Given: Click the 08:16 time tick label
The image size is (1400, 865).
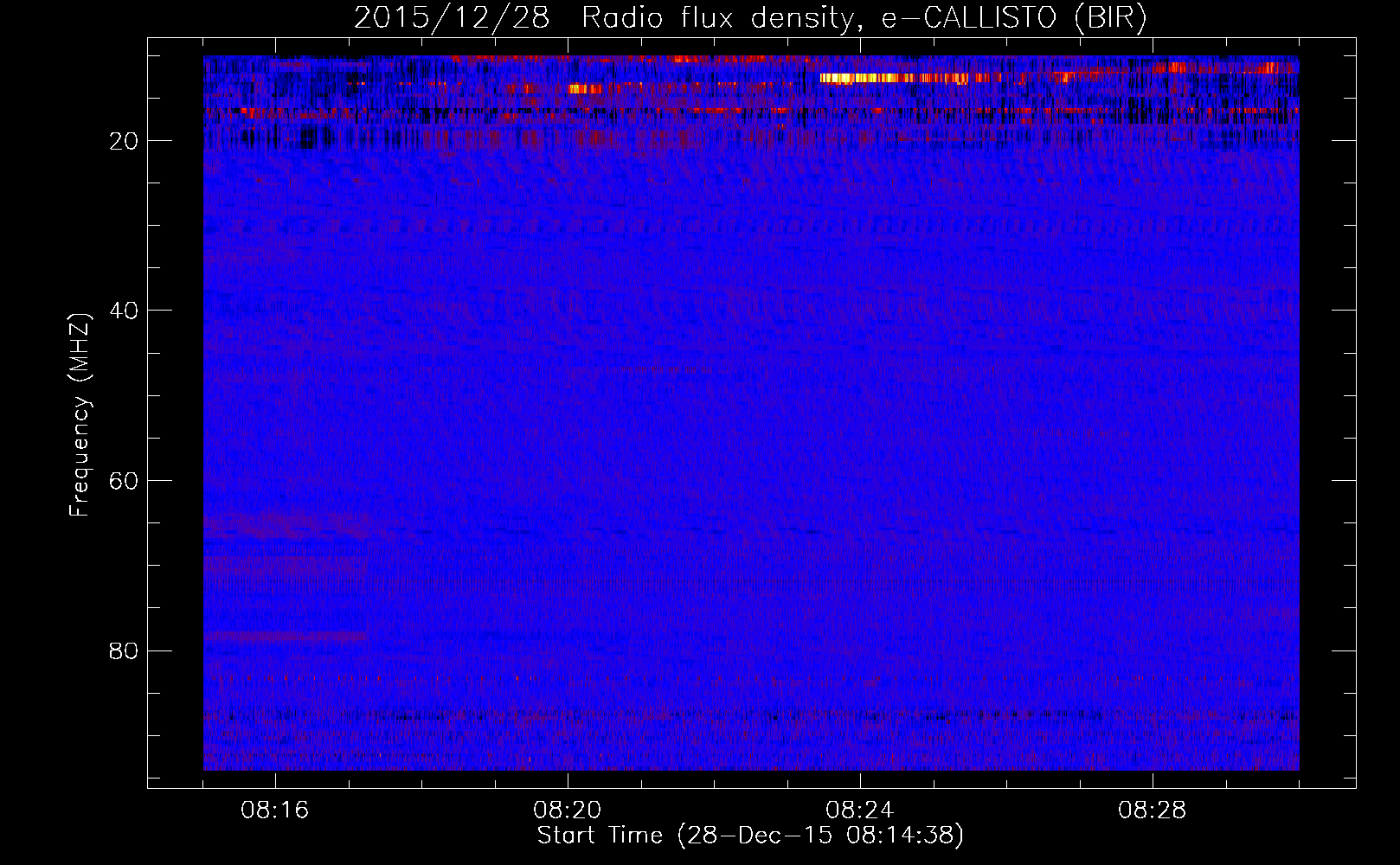Looking at the screenshot, I should point(275,811).
